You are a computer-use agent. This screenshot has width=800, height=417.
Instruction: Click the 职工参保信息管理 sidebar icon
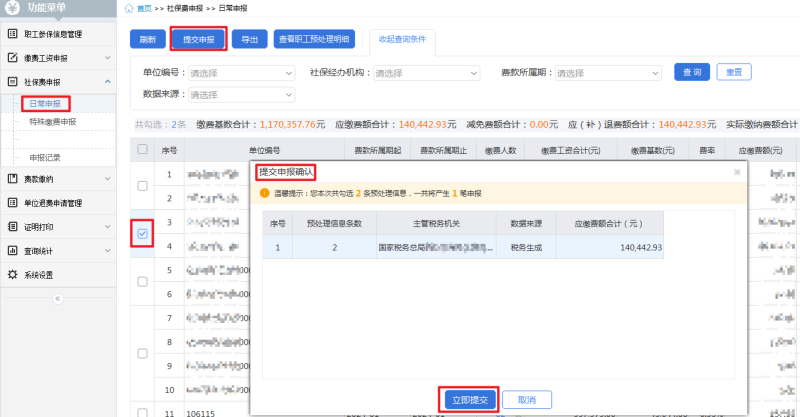(x=12, y=35)
